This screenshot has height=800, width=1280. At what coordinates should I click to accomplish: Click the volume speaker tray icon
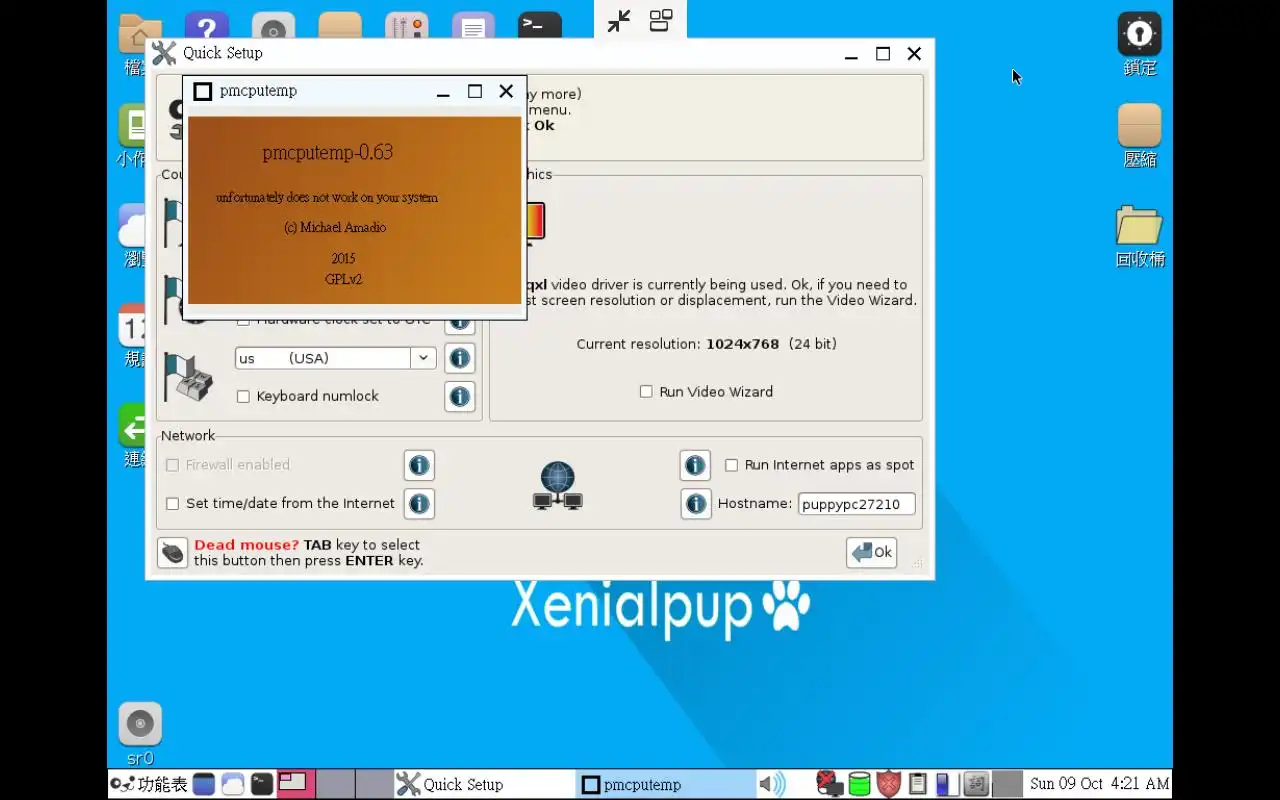772,784
